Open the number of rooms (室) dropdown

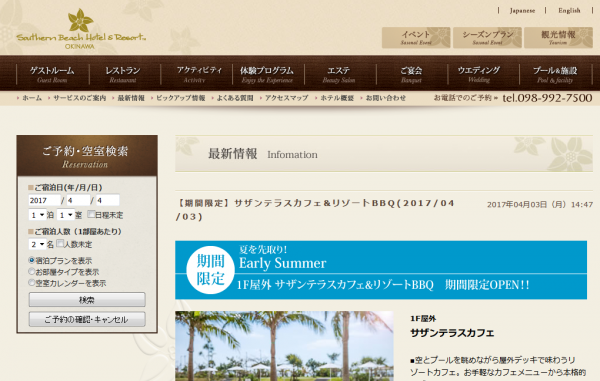tap(66, 215)
